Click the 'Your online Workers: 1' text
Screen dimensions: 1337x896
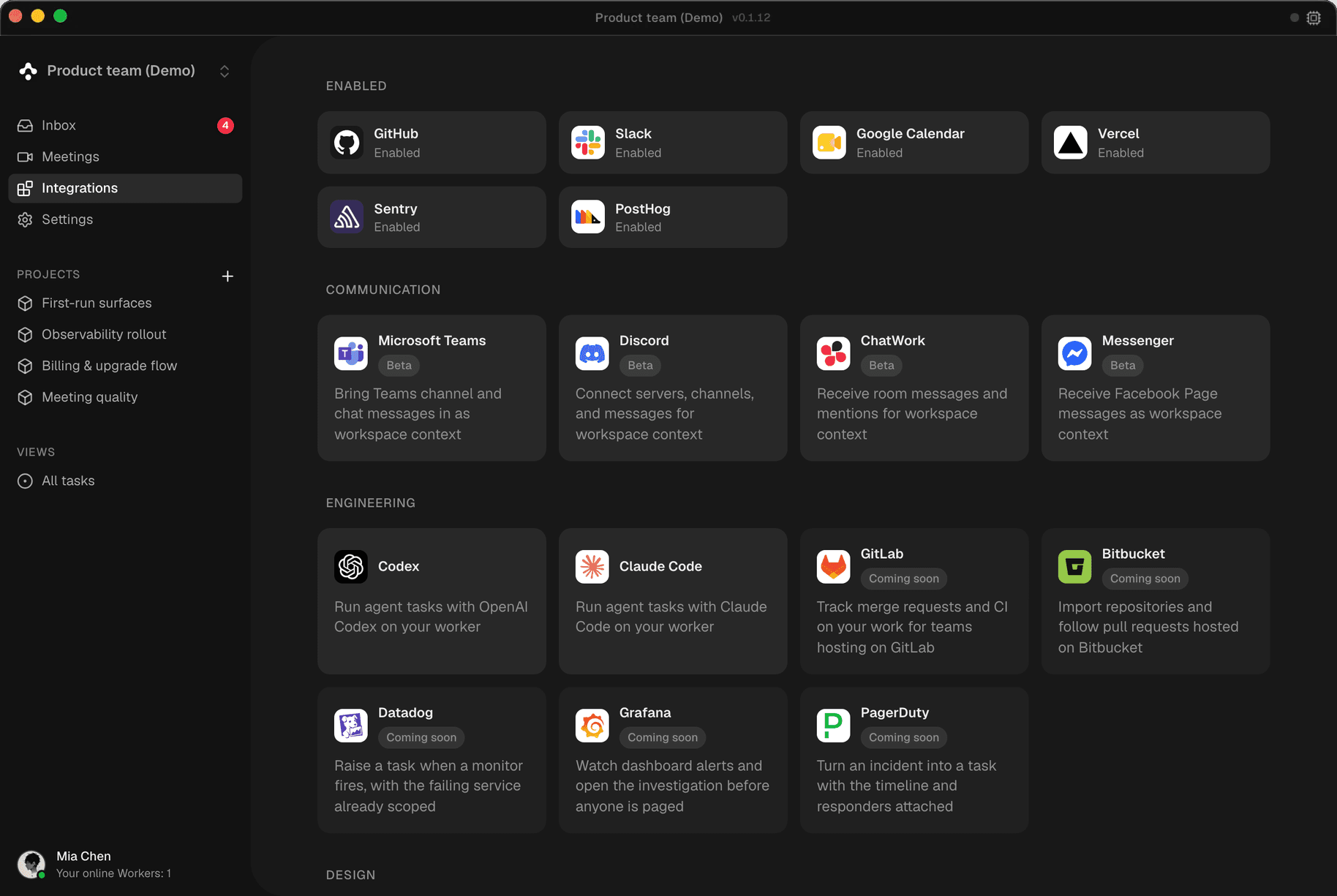click(x=113, y=873)
